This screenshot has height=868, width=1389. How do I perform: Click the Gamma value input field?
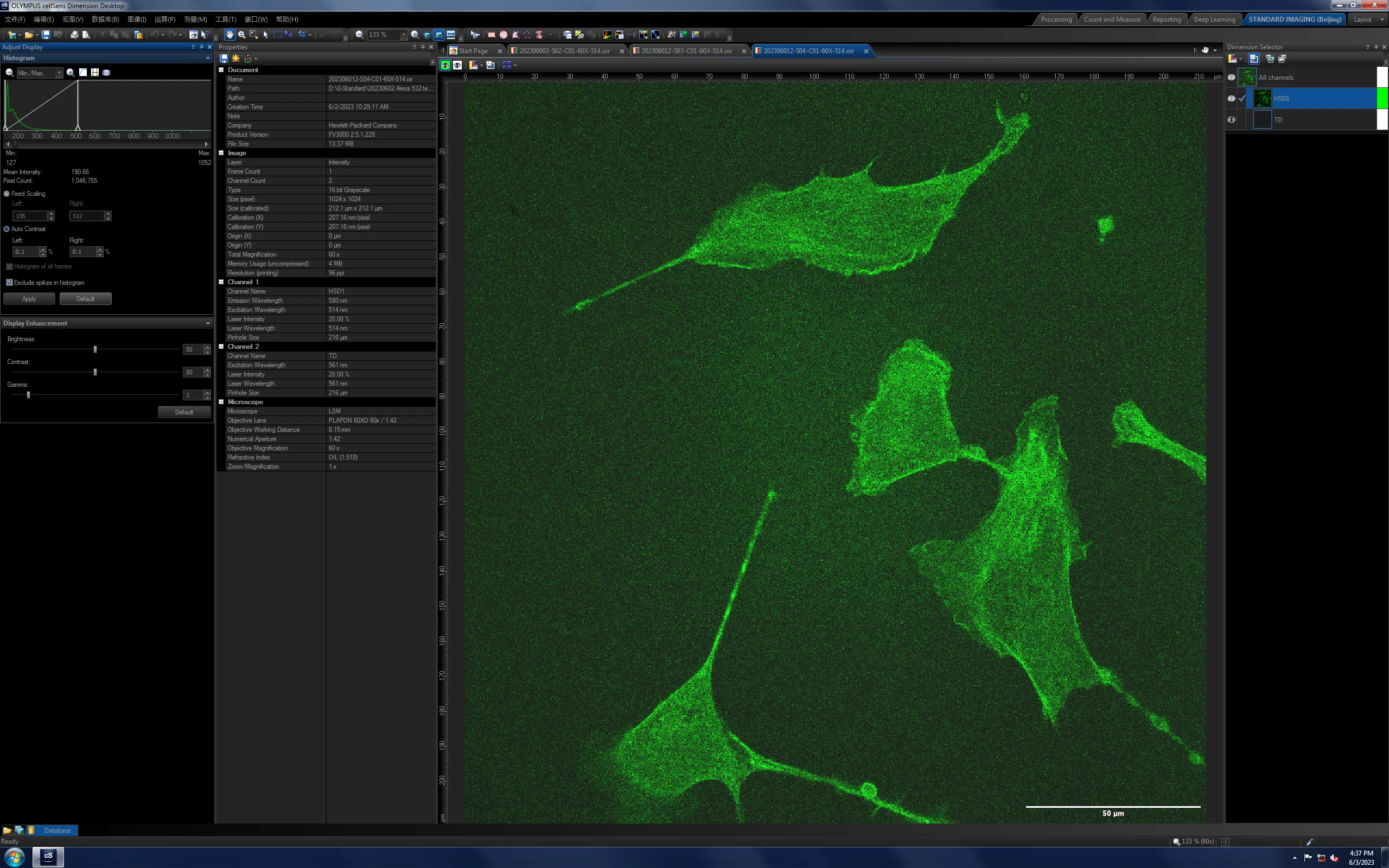tap(193, 395)
